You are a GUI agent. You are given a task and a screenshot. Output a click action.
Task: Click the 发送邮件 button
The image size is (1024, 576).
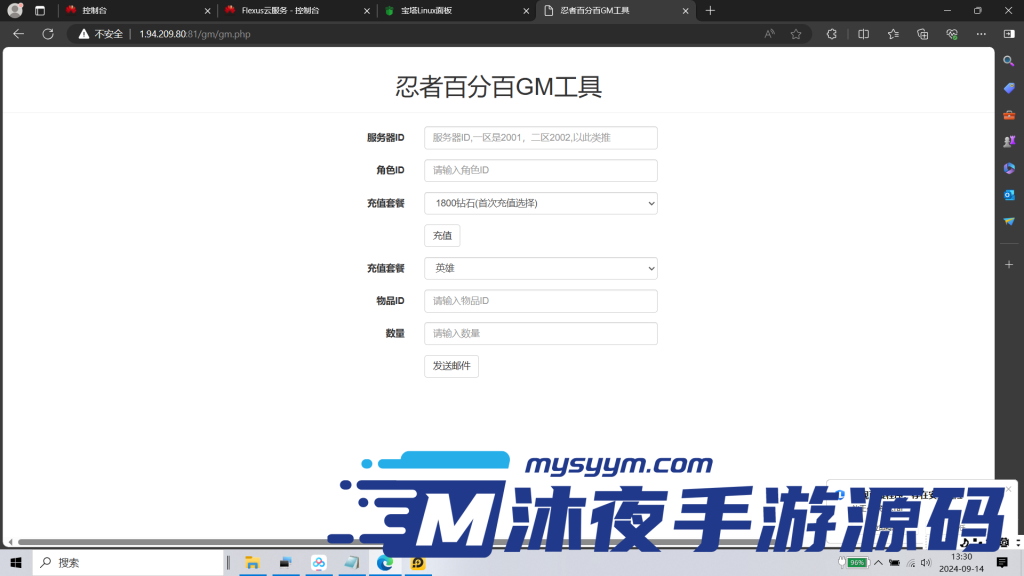pyautogui.click(x=451, y=365)
